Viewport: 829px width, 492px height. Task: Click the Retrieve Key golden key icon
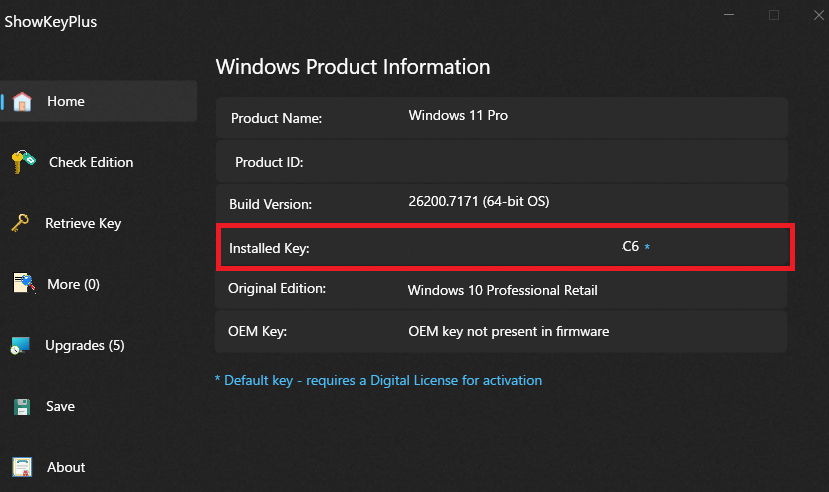point(21,223)
